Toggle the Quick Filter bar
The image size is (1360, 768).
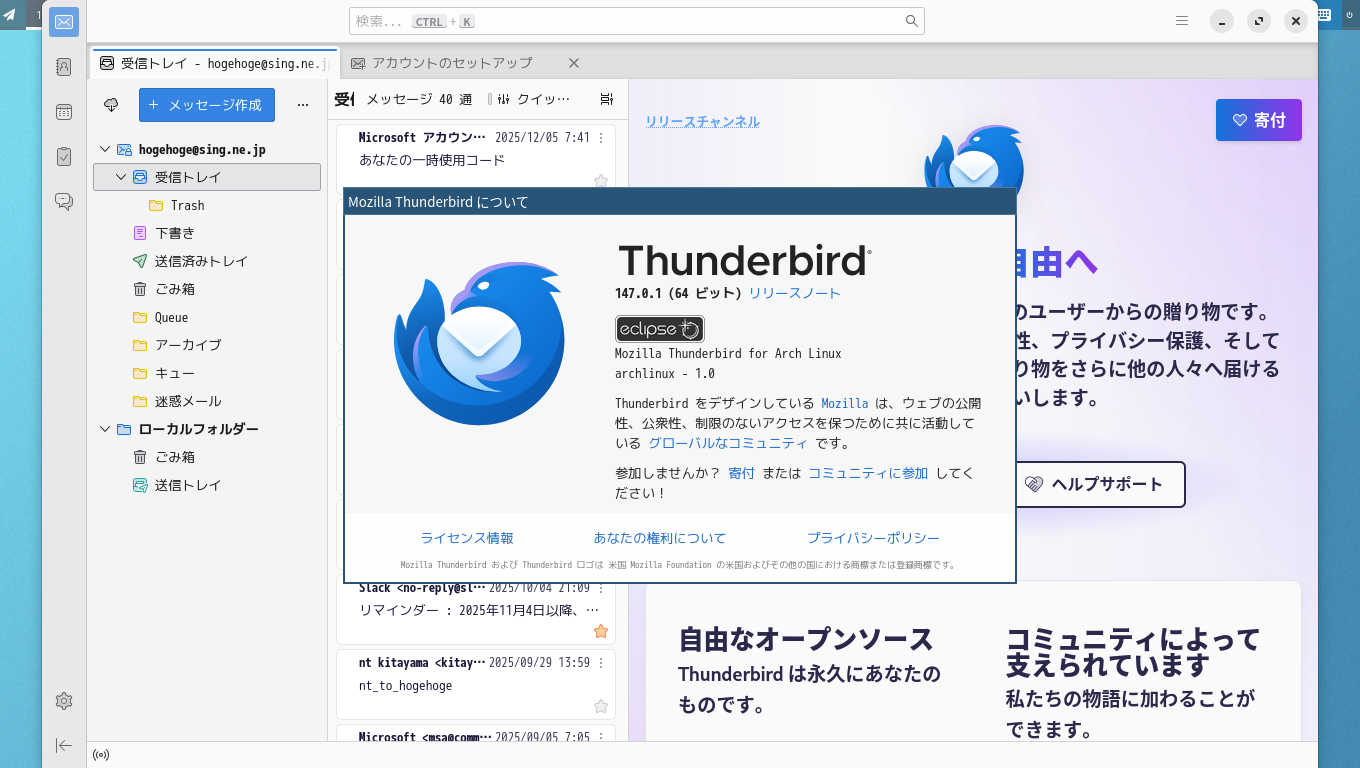click(x=534, y=99)
